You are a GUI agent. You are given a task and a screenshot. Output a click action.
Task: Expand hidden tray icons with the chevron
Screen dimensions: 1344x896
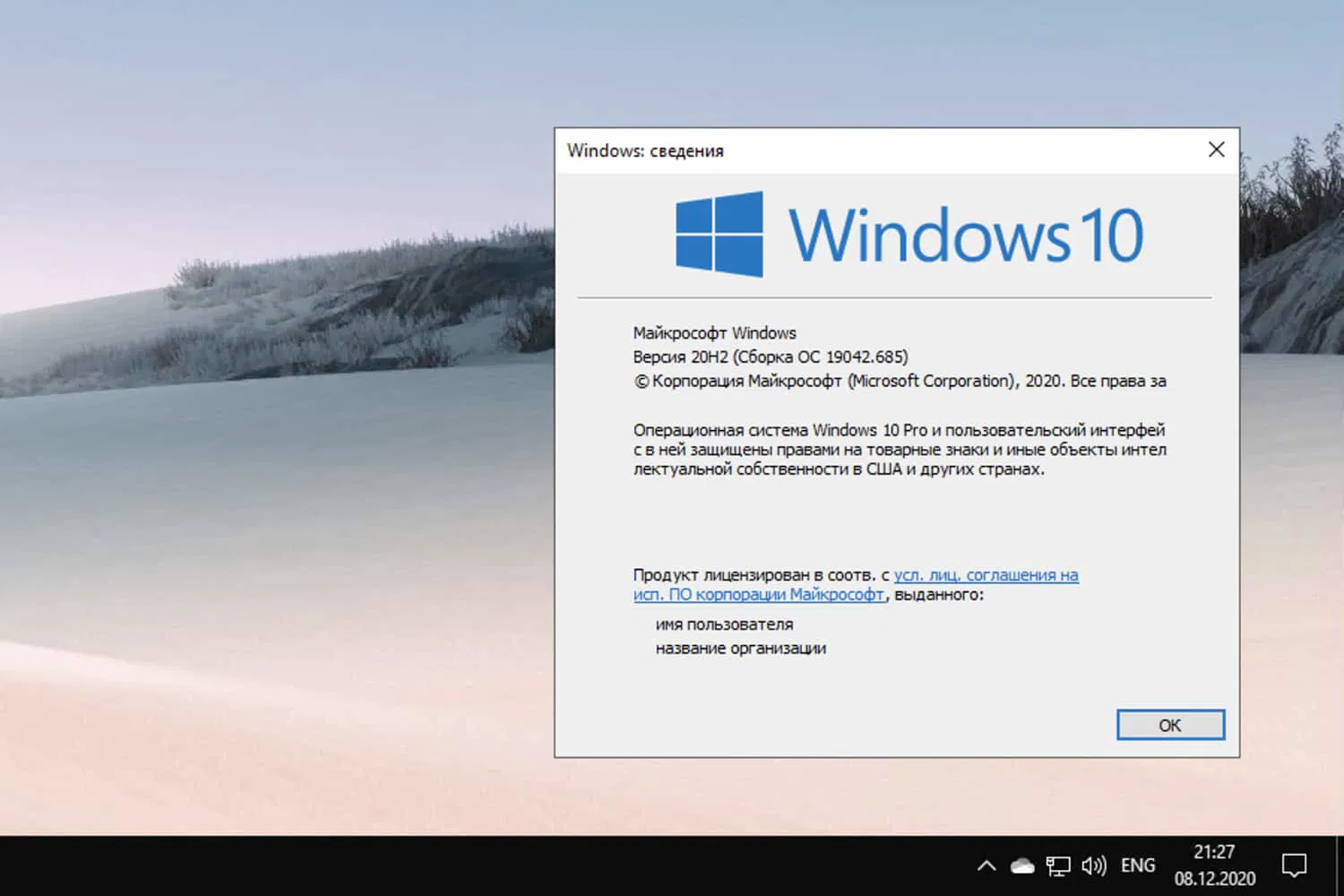[986, 865]
